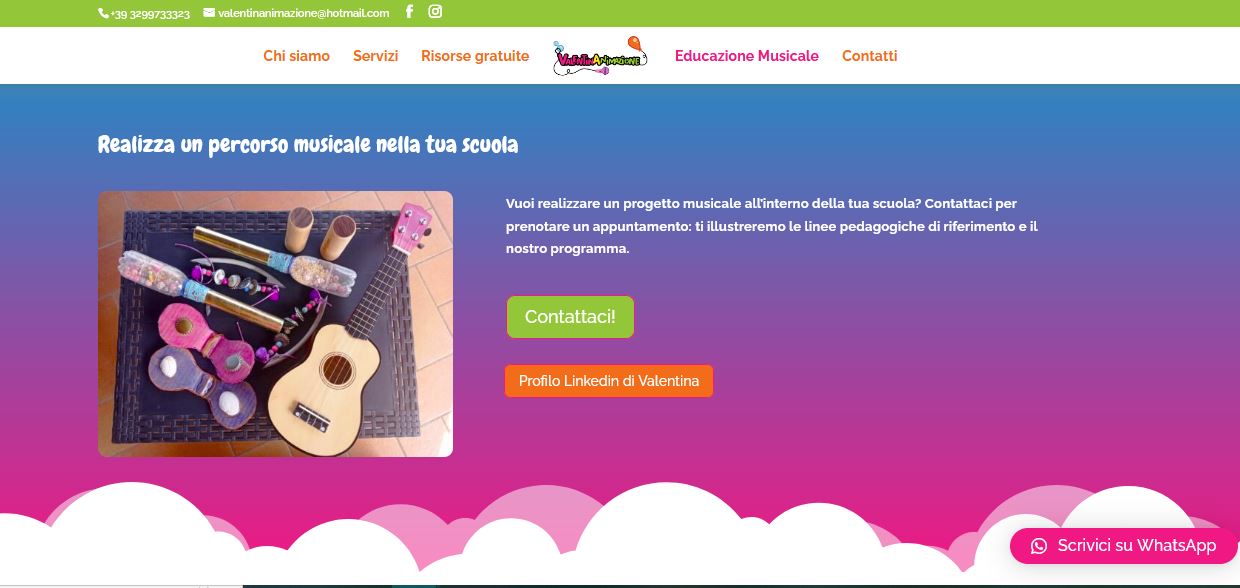
Task: Click the Realizza un percorso musicale heading
Action: tap(308, 145)
